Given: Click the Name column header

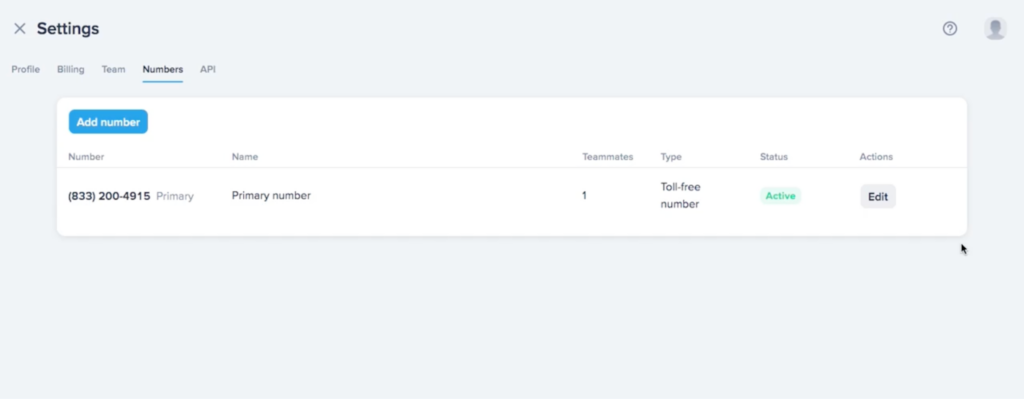Looking at the screenshot, I should (x=245, y=157).
